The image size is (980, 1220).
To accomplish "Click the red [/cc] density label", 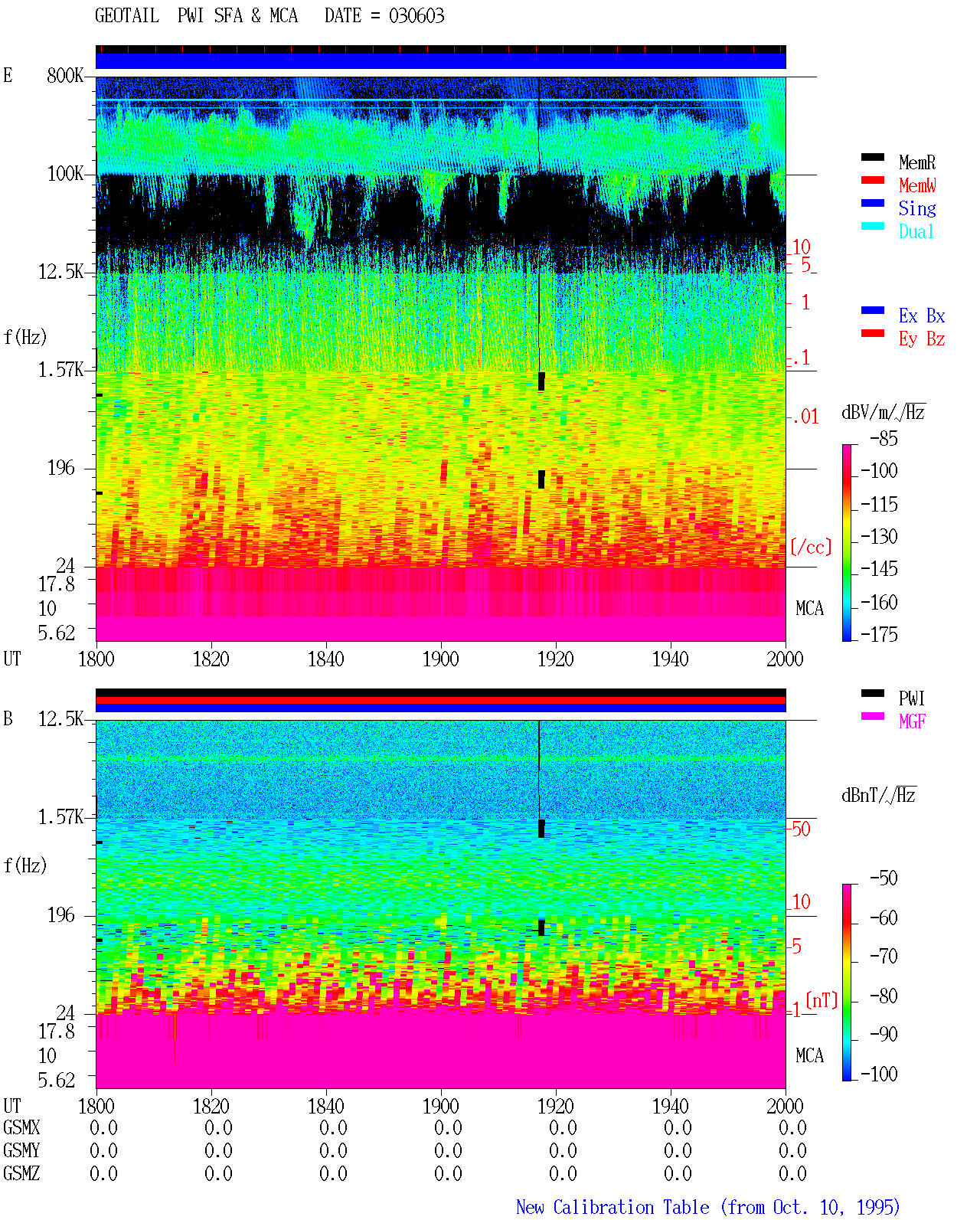I will [811, 547].
